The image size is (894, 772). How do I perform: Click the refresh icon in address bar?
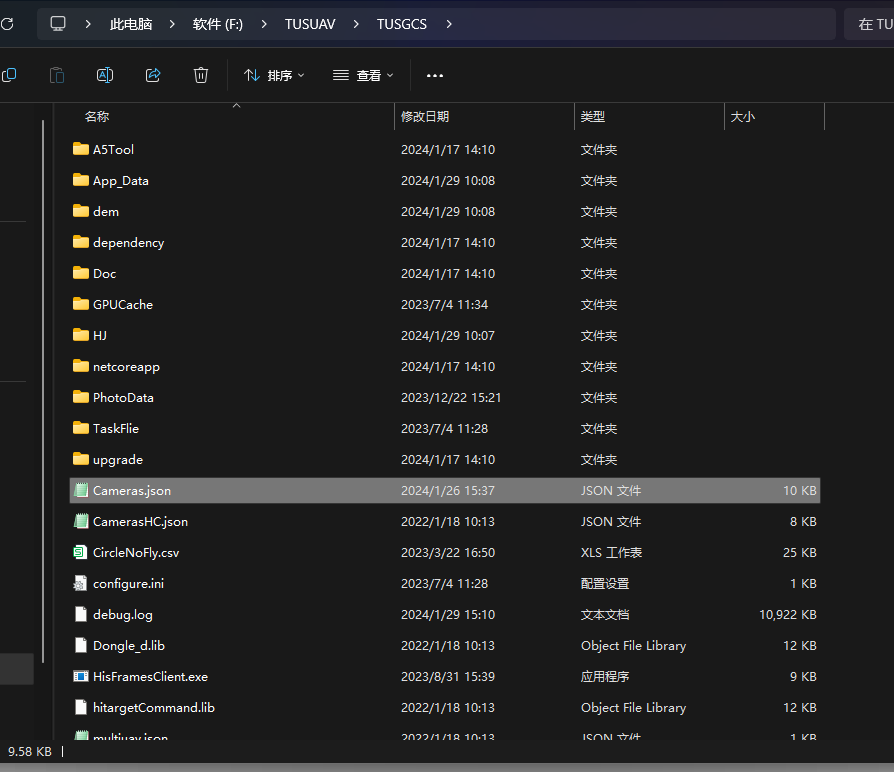(7, 24)
